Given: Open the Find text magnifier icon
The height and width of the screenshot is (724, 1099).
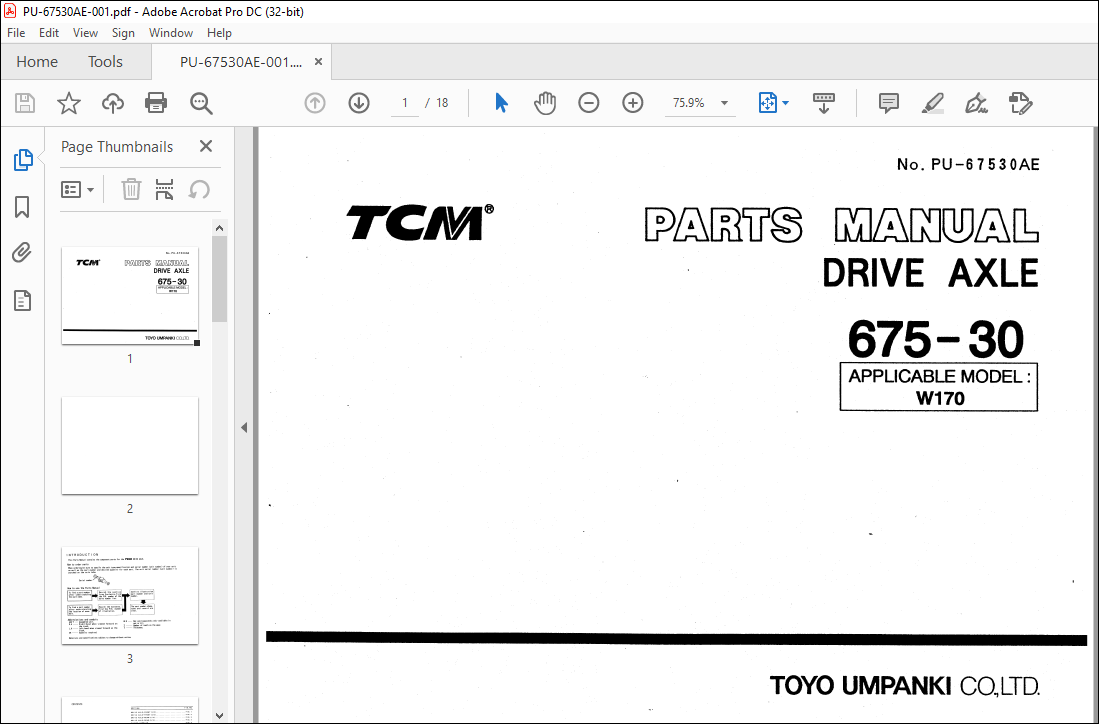Looking at the screenshot, I should (201, 103).
